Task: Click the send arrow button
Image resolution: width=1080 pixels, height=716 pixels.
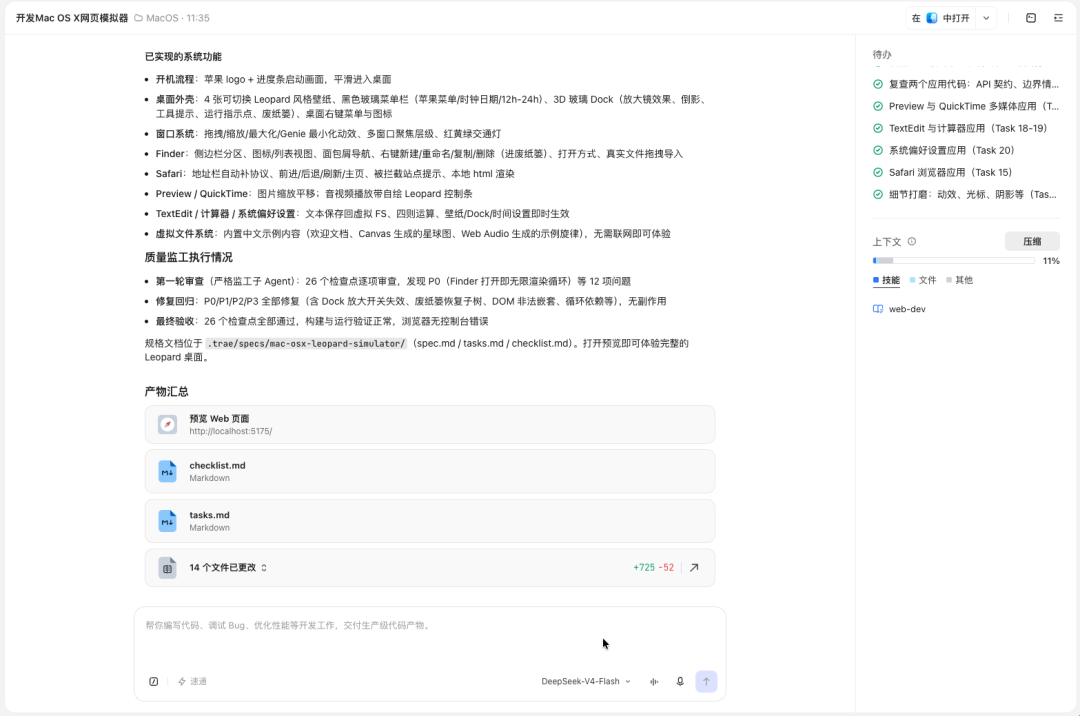Action: coord(706,682)
